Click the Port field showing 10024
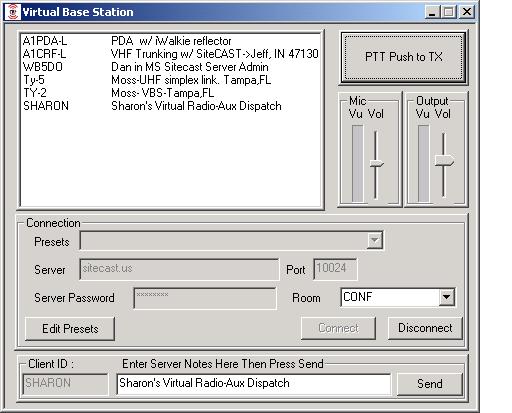This screenshot has height=413, width=512. [x=335, y=269]
